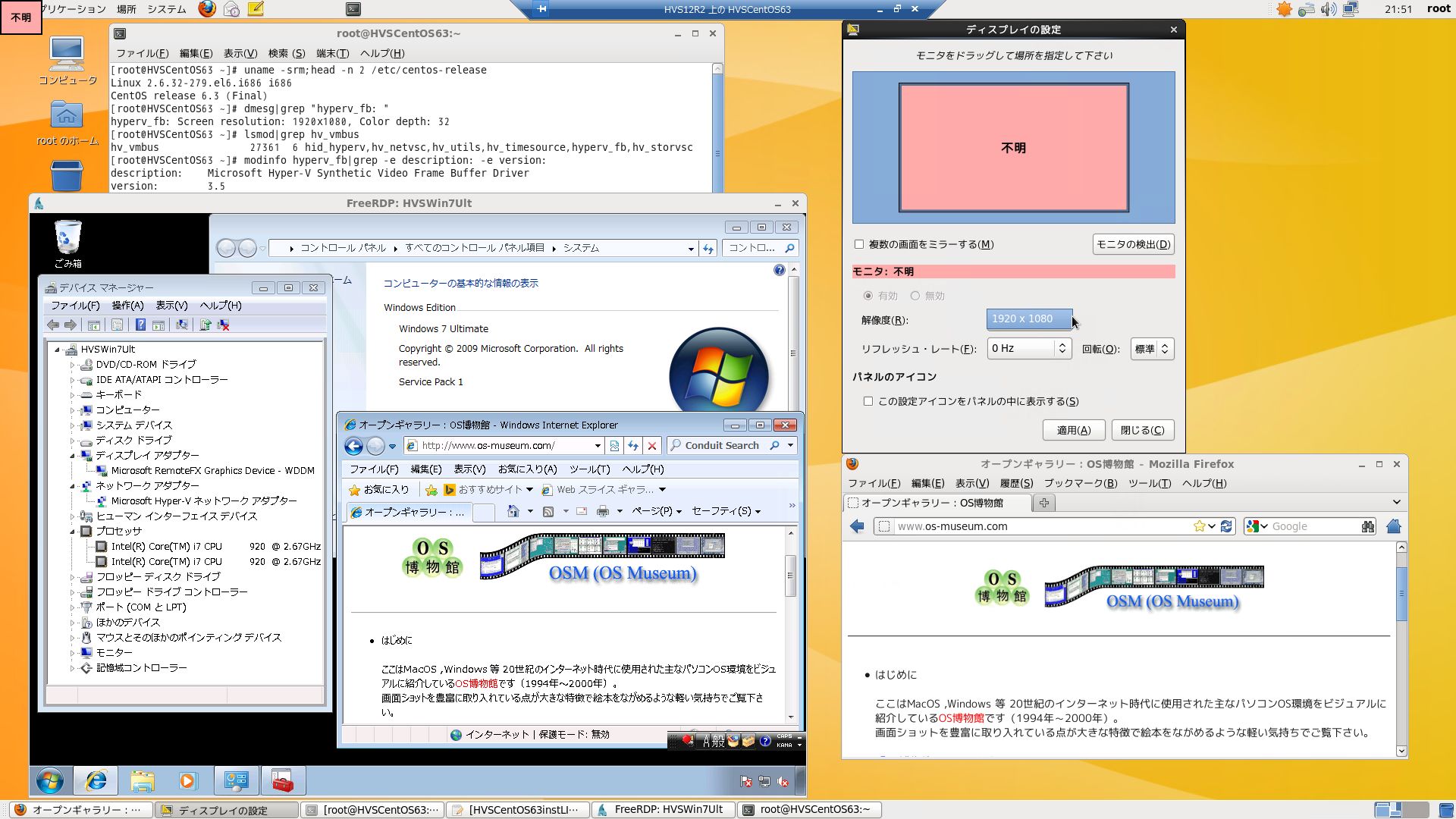This screenshot has height=819, width=1456.
Task: Open terminal 端末(T) menu
Action: 332,53
